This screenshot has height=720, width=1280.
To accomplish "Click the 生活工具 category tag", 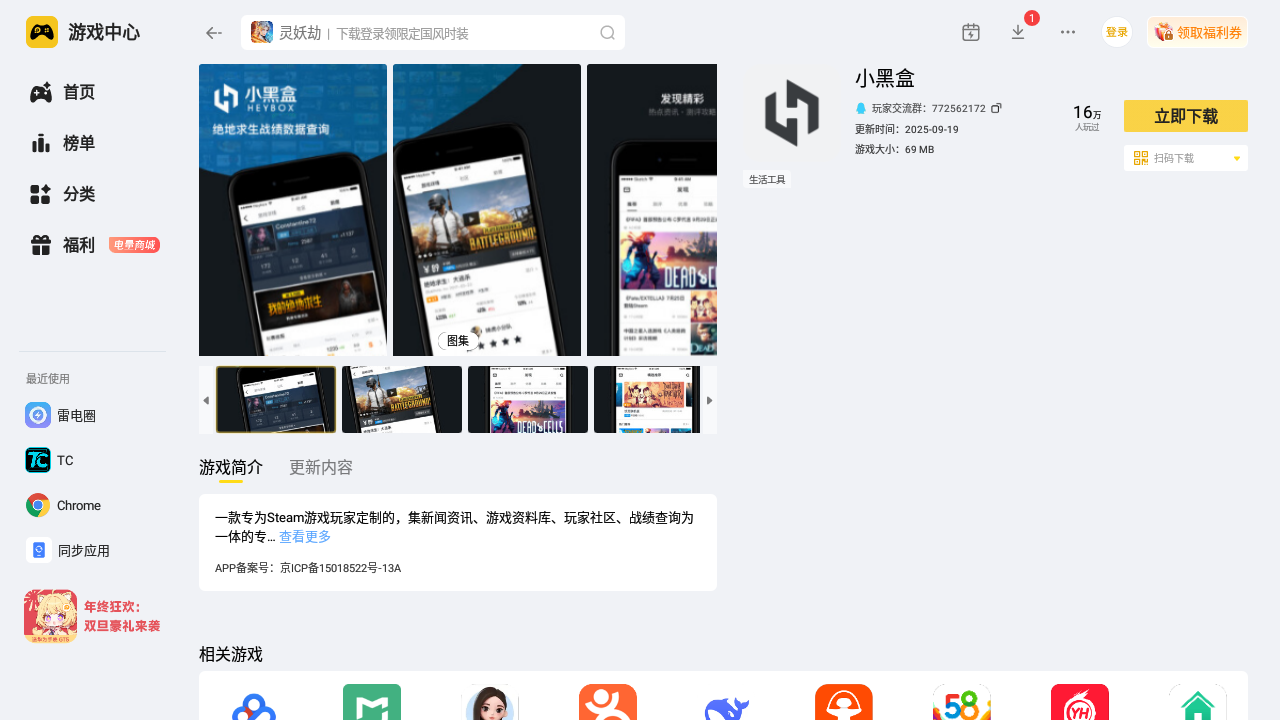I will (767, 180).
